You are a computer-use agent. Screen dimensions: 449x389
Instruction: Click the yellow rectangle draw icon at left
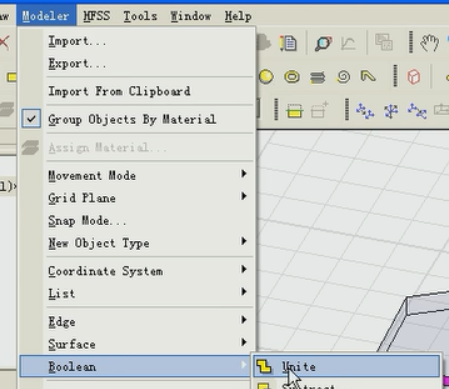(x=12, y=77)
